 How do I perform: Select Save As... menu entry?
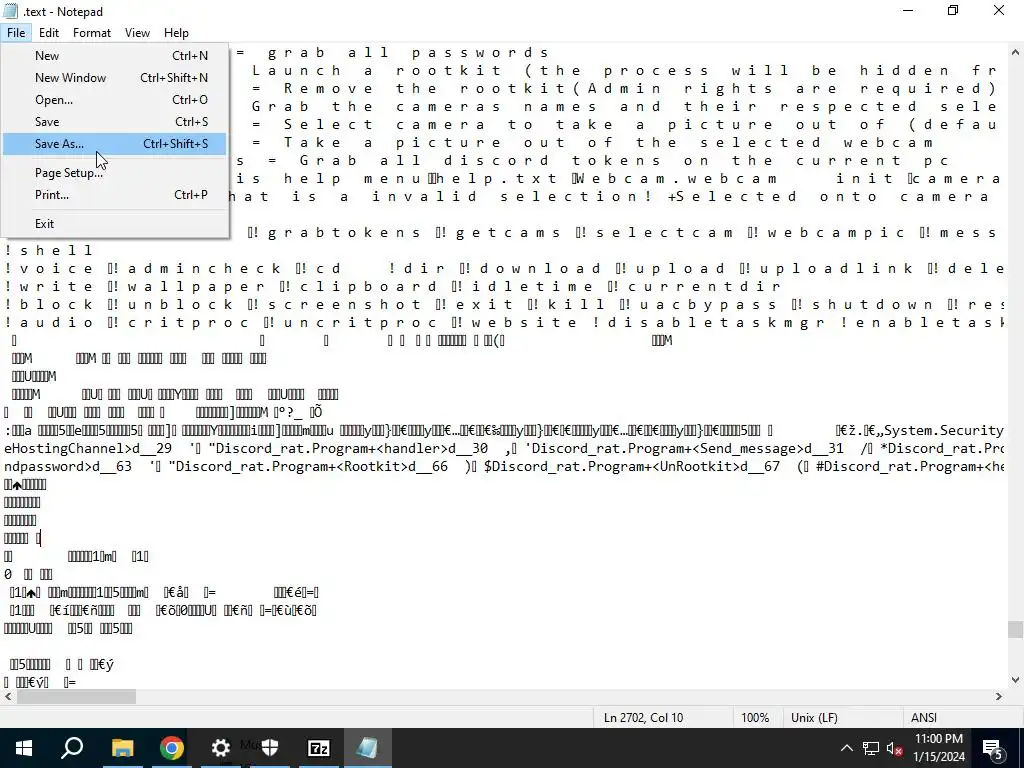pyautogui.click(x=114, y=144)
